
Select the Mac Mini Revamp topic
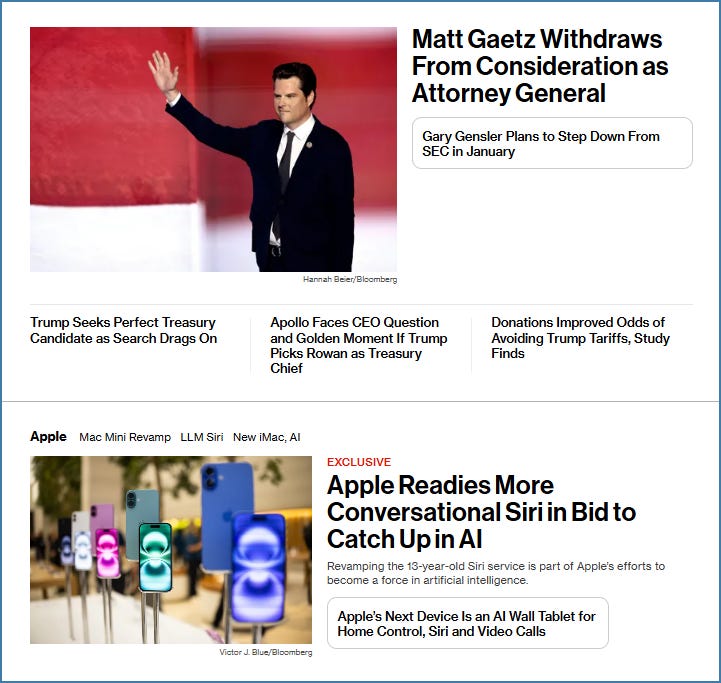point(125,437)
